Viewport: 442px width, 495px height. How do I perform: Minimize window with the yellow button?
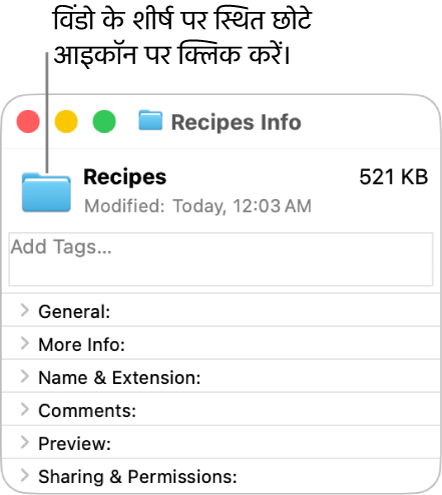[66, 121]
